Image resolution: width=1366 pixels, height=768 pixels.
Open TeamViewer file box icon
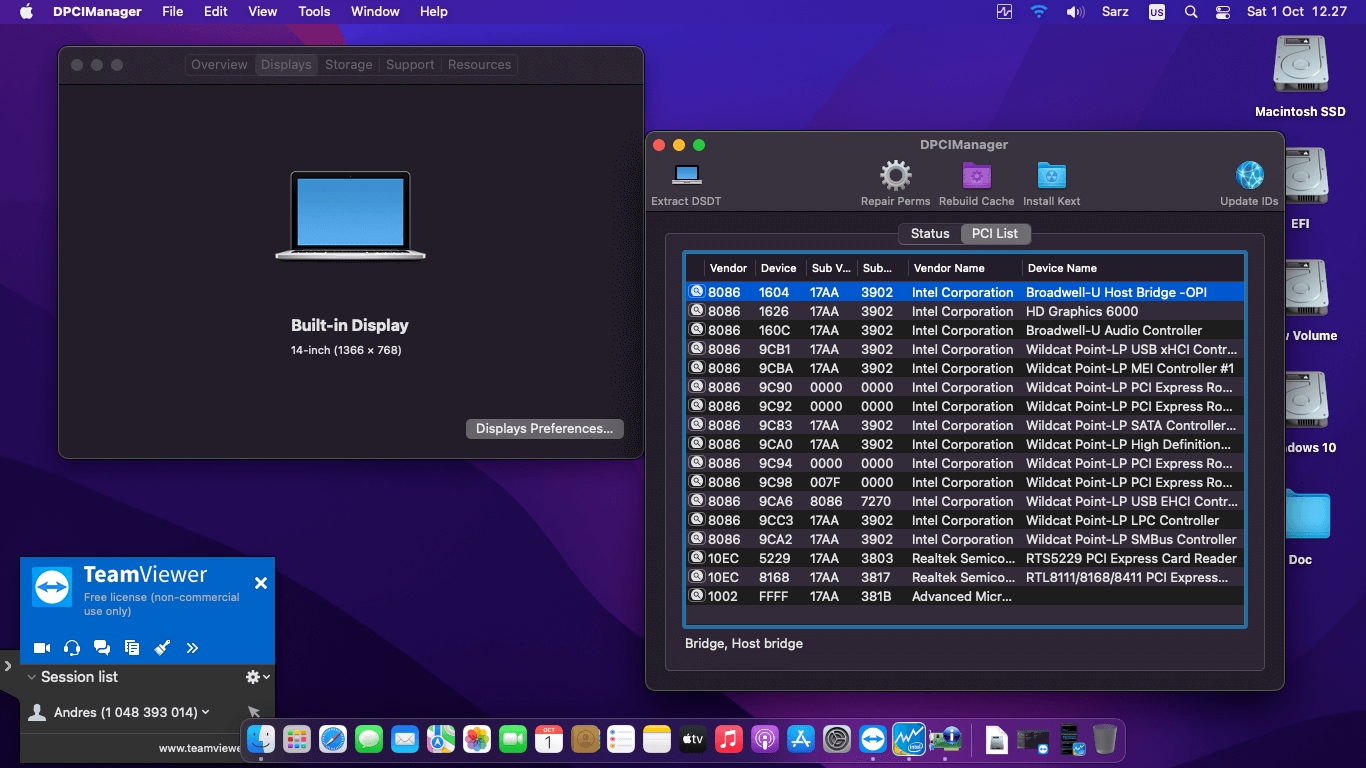(132, 648)
